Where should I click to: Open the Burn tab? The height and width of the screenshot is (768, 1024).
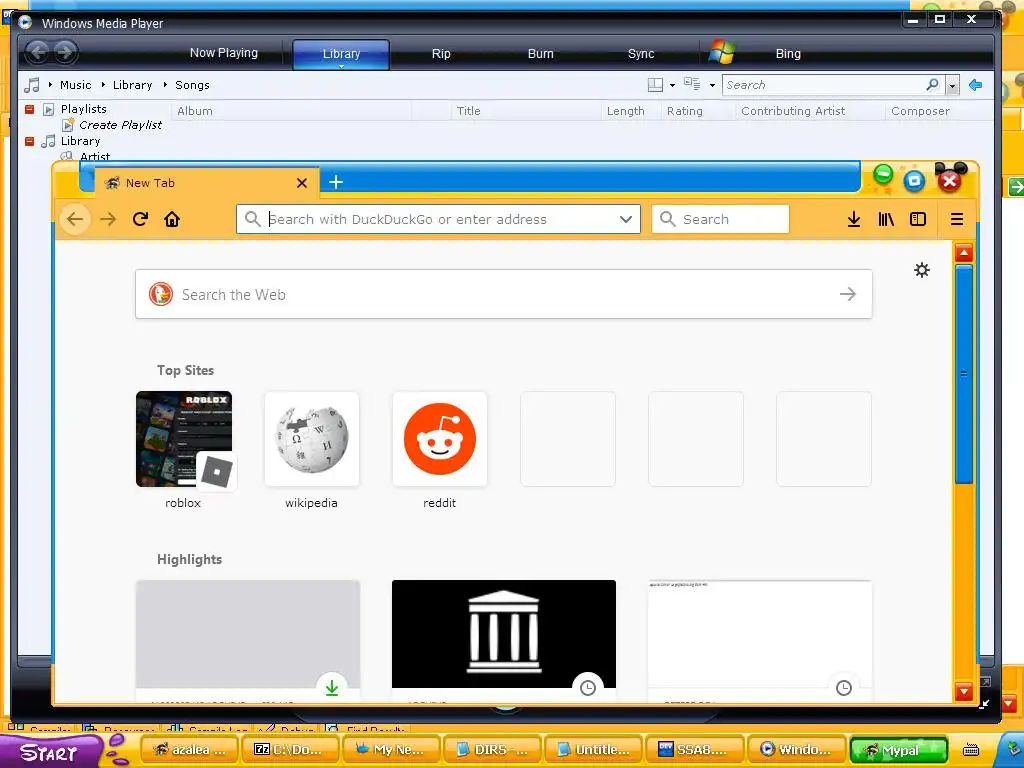tap(540, 54)
